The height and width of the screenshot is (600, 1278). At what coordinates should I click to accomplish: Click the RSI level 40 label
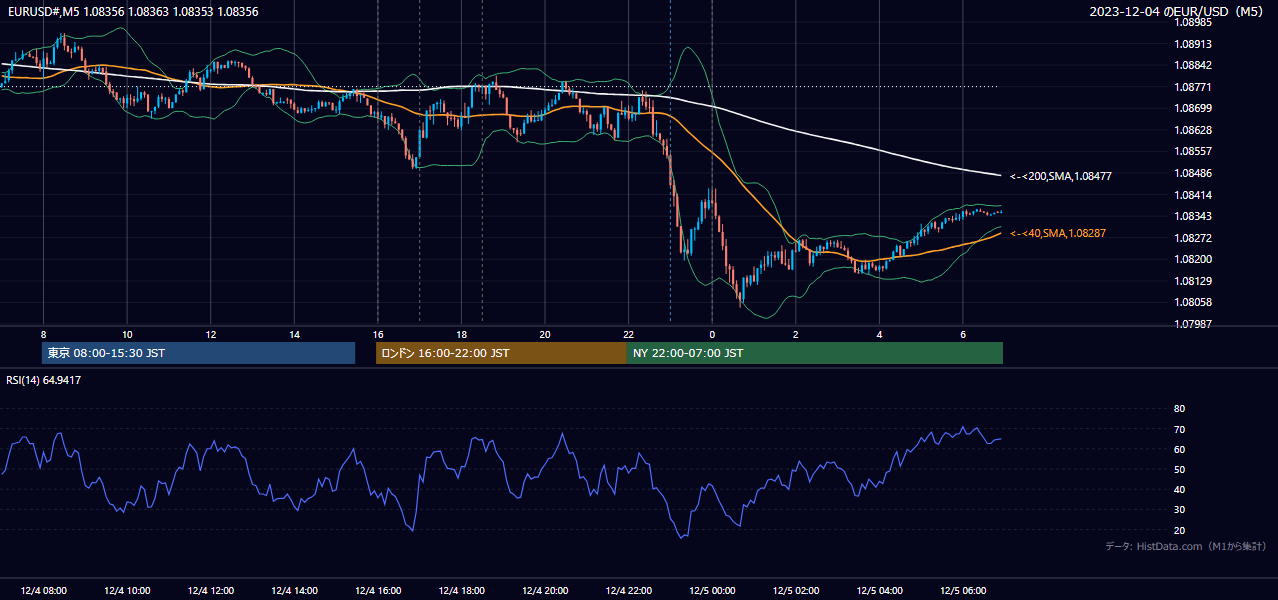1179,489
